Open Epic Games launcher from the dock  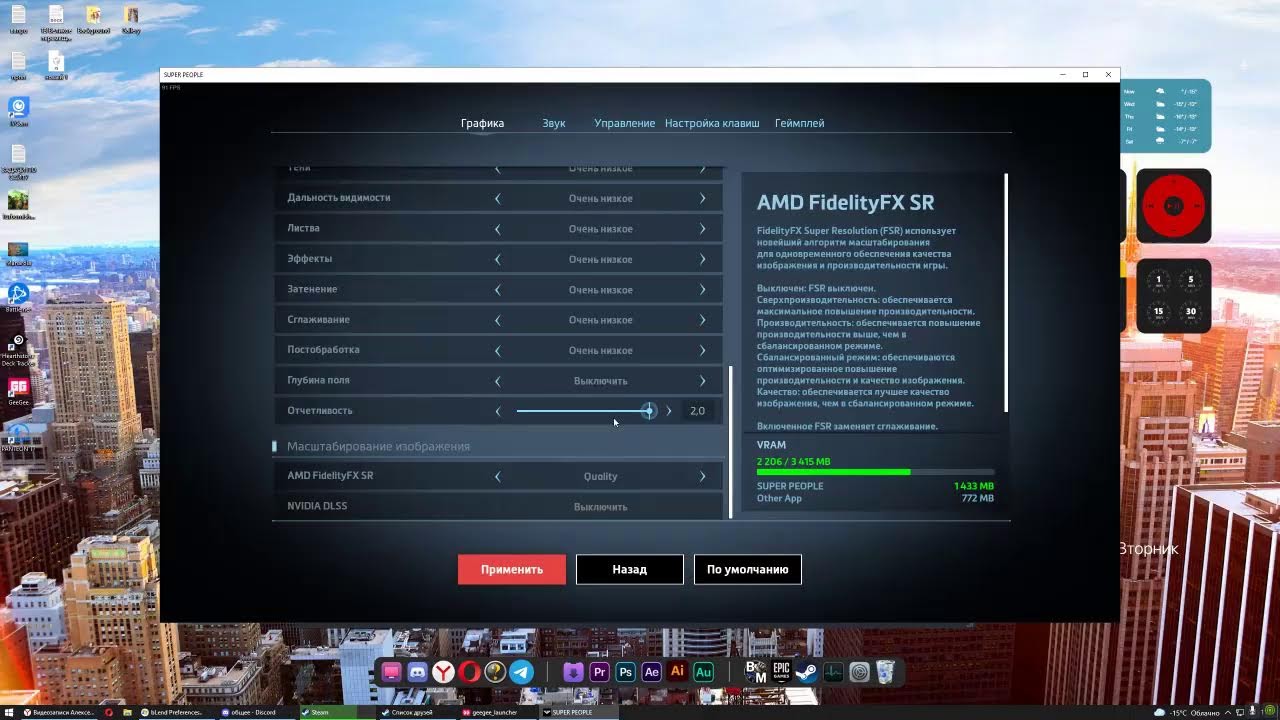pyautogui.click(x=781, y=673)
